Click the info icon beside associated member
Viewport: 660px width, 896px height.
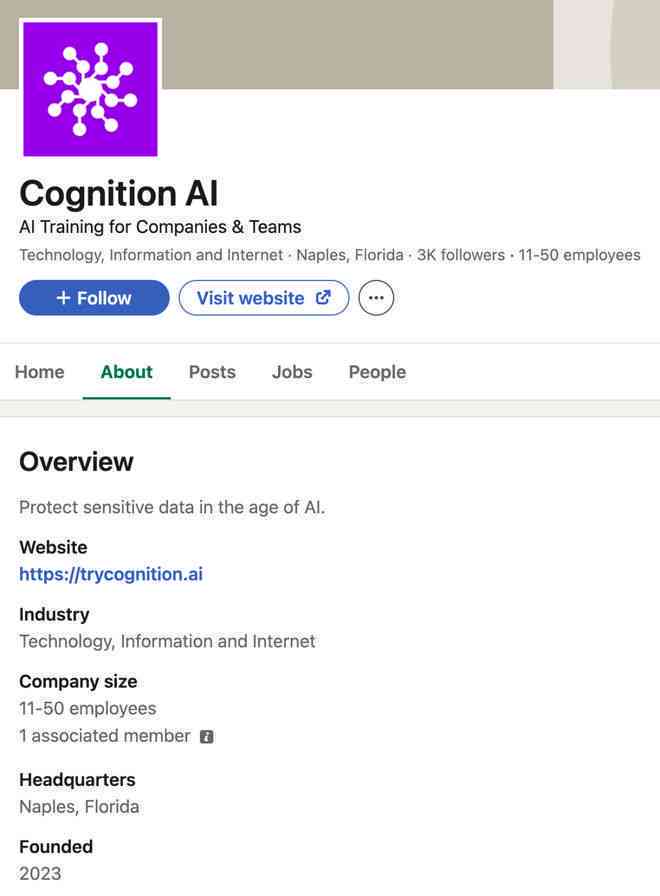click(x=207, y=737)
